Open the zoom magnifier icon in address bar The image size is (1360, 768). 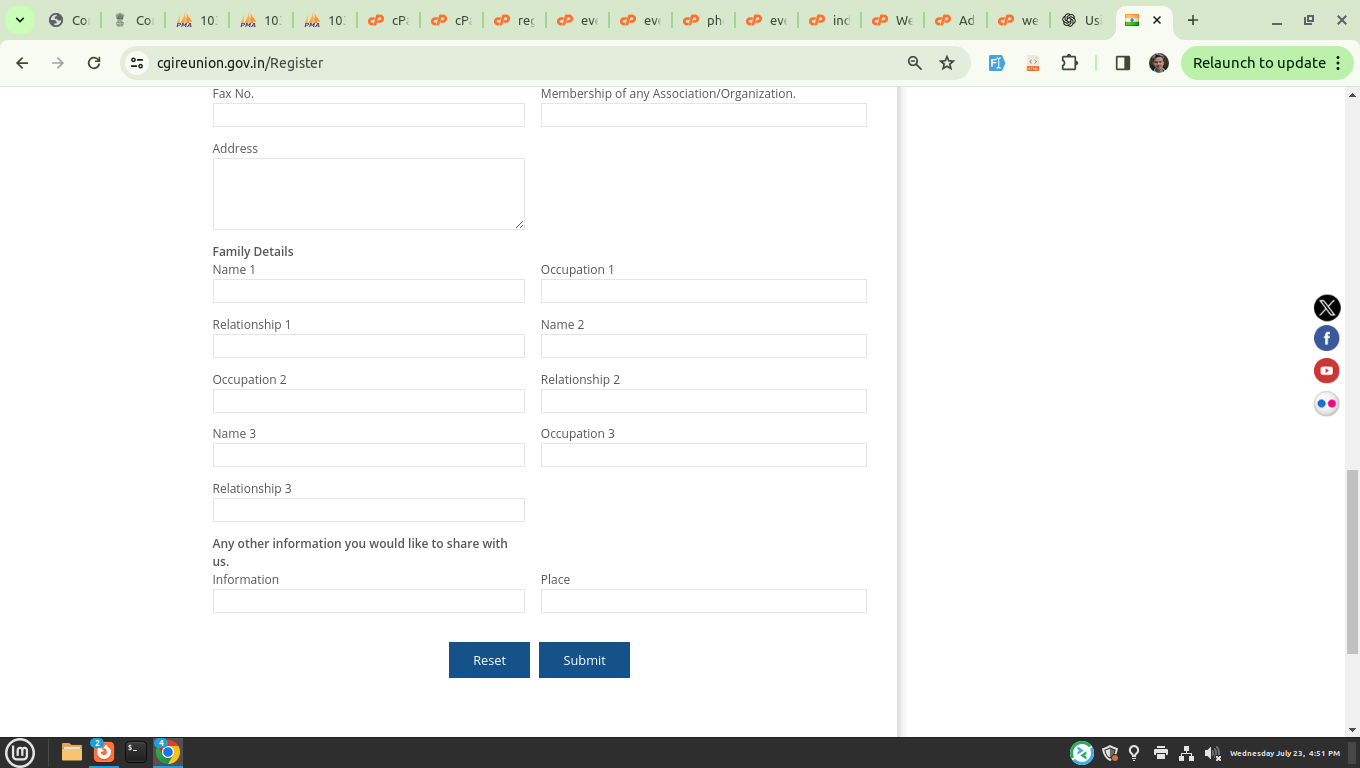pyautogui.click(x=914, y=63)
